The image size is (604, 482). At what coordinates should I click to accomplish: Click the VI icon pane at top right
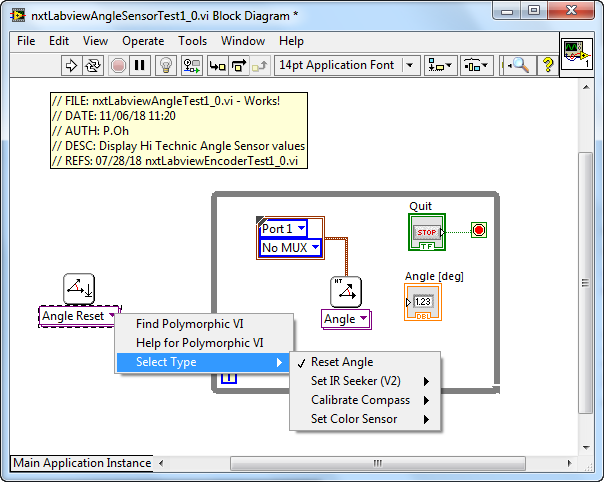tap(577, 54)
